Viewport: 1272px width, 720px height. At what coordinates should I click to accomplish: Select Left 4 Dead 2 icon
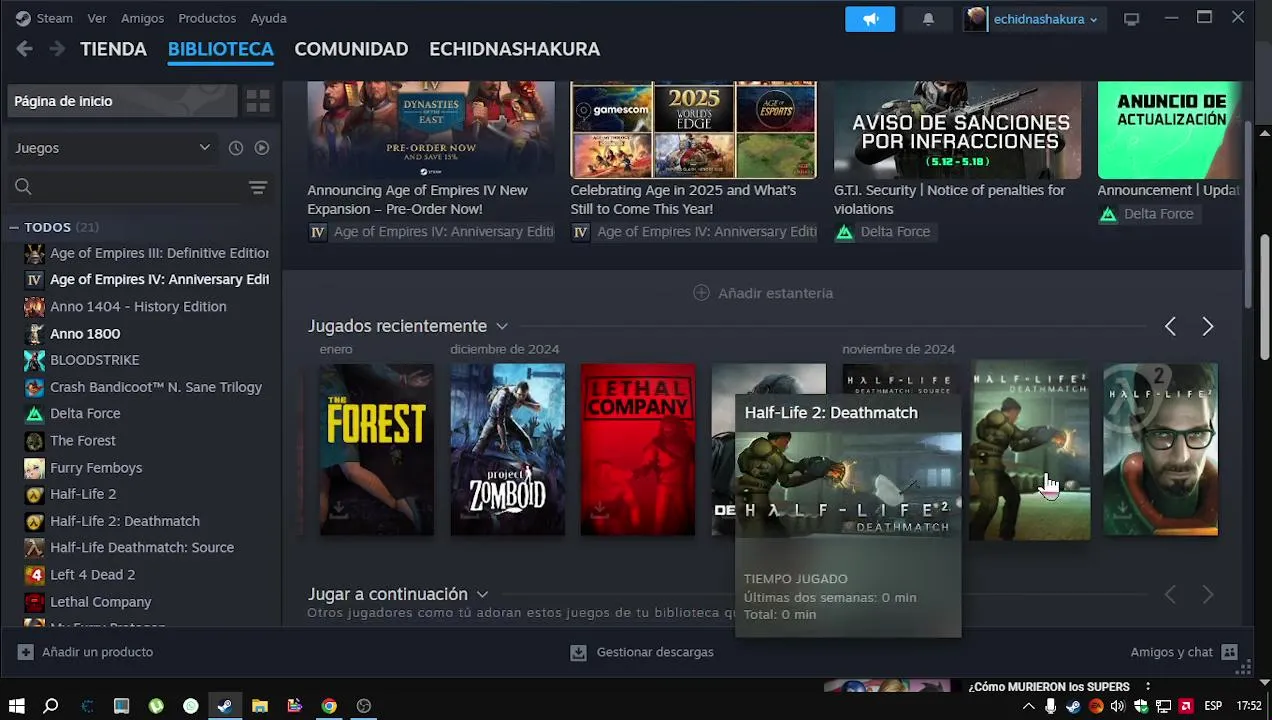pyautogui.click(x=34, y=575)
